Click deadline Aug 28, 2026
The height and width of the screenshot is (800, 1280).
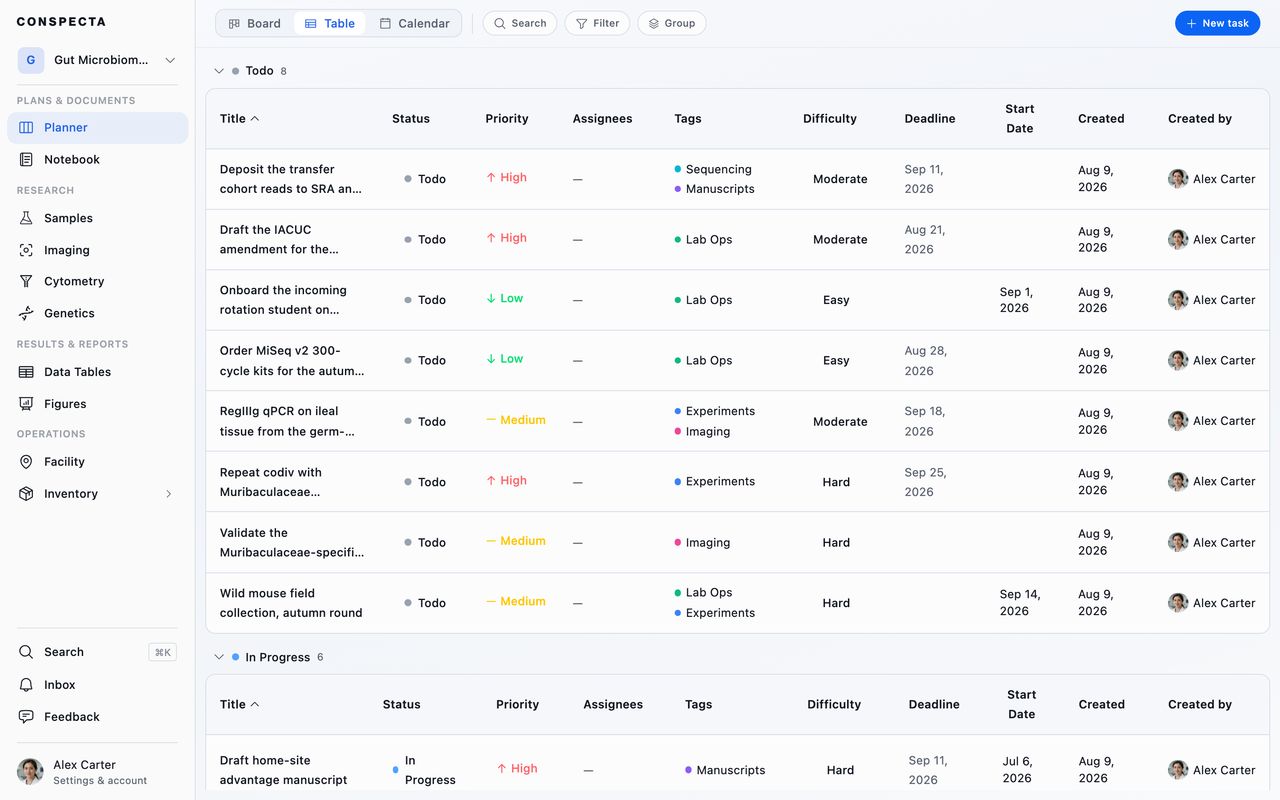[x=926, y=361]
